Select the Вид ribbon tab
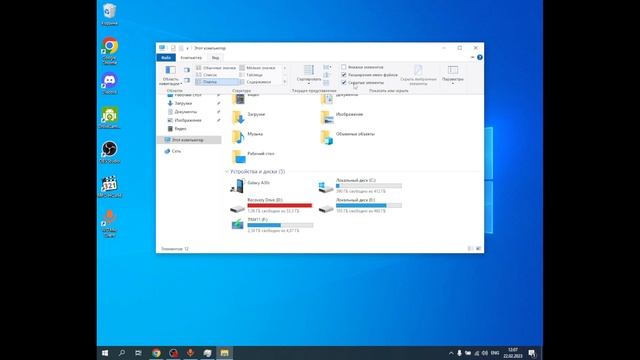 pyautogui.click(x=215, y=58)
